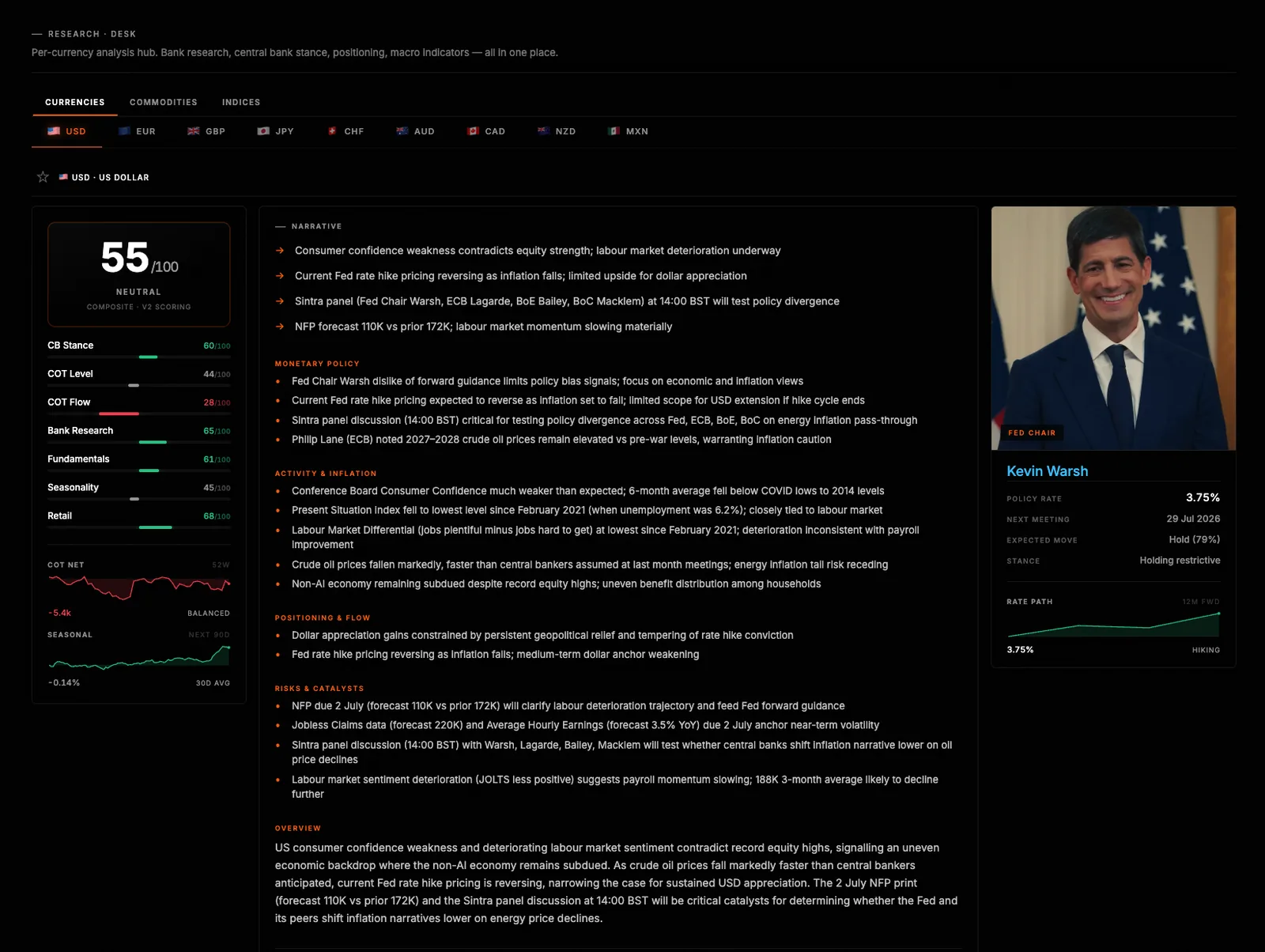Screen dimensions: 1265x952
Task: Click the UK flag icon on GBP tab
Action: (x=194, y=131)
